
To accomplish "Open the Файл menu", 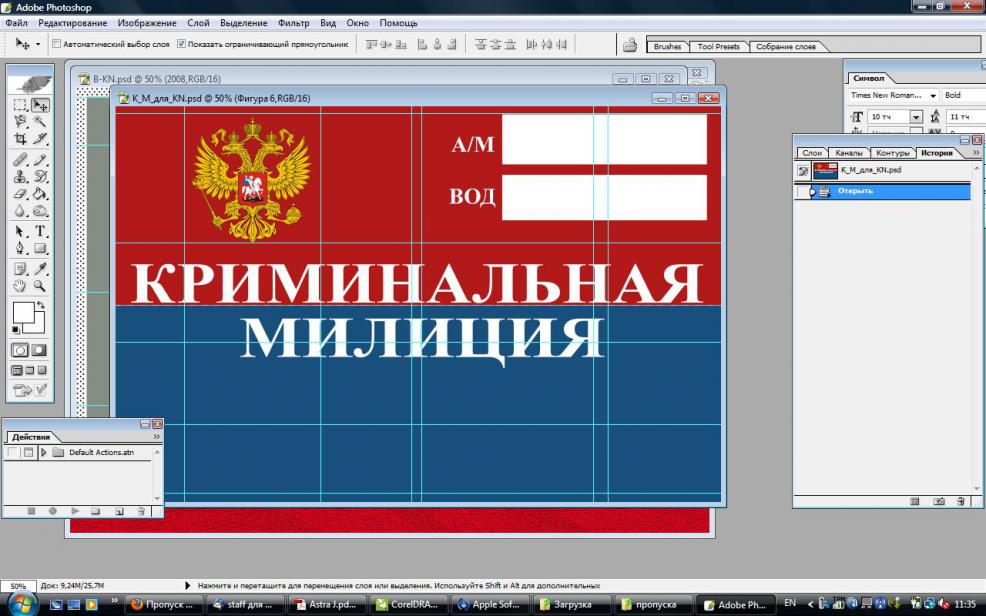I will point(16,23).
